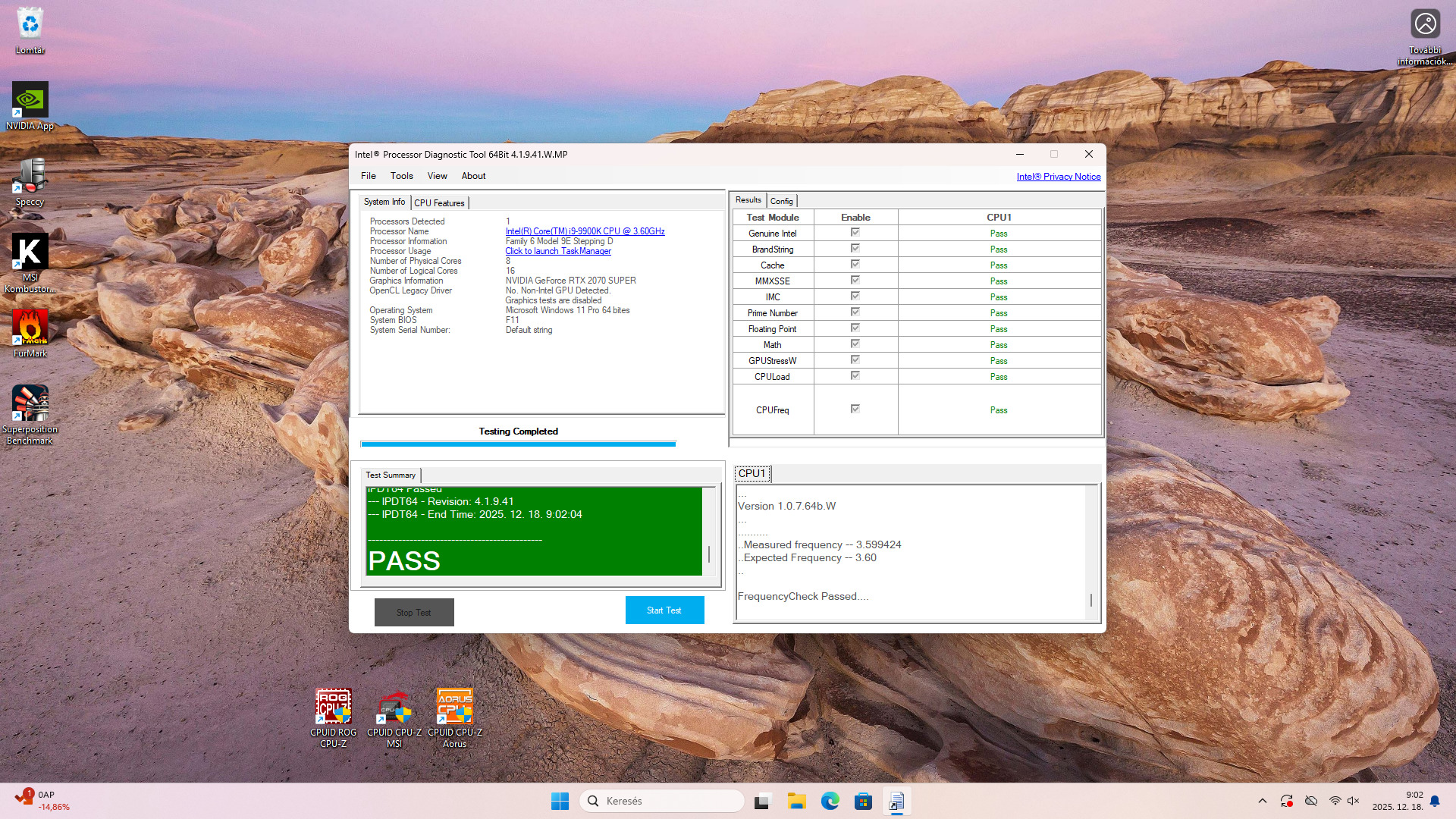Launch Superposition Benchmark shortcut
This screenshot has height=819, width=1456.
click(30, 404)
